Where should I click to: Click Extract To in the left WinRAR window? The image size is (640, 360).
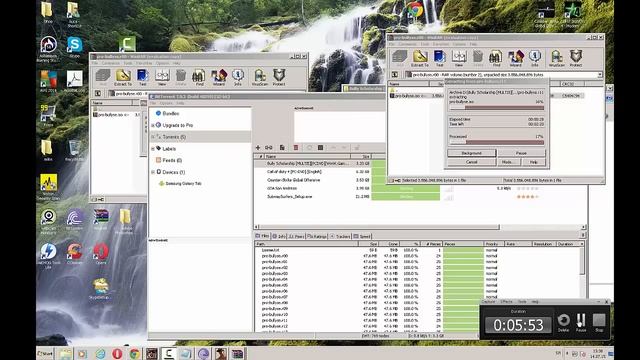tap(123, 77)
